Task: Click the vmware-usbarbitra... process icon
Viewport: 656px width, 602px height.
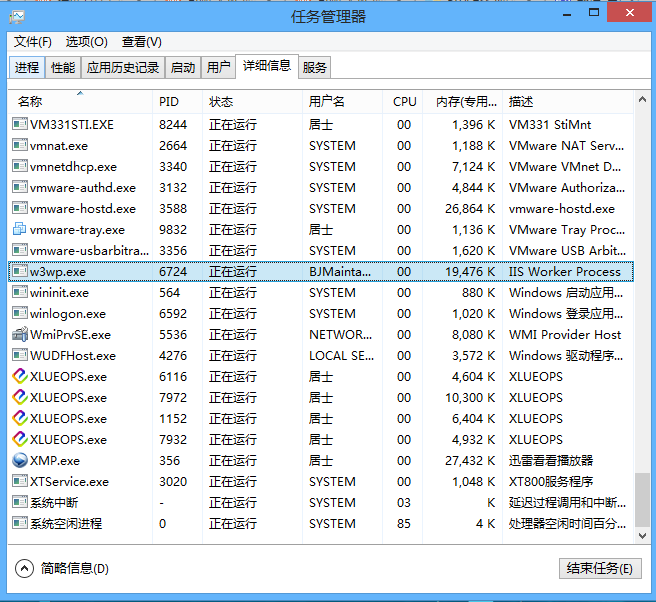Action: click(20, 250)
